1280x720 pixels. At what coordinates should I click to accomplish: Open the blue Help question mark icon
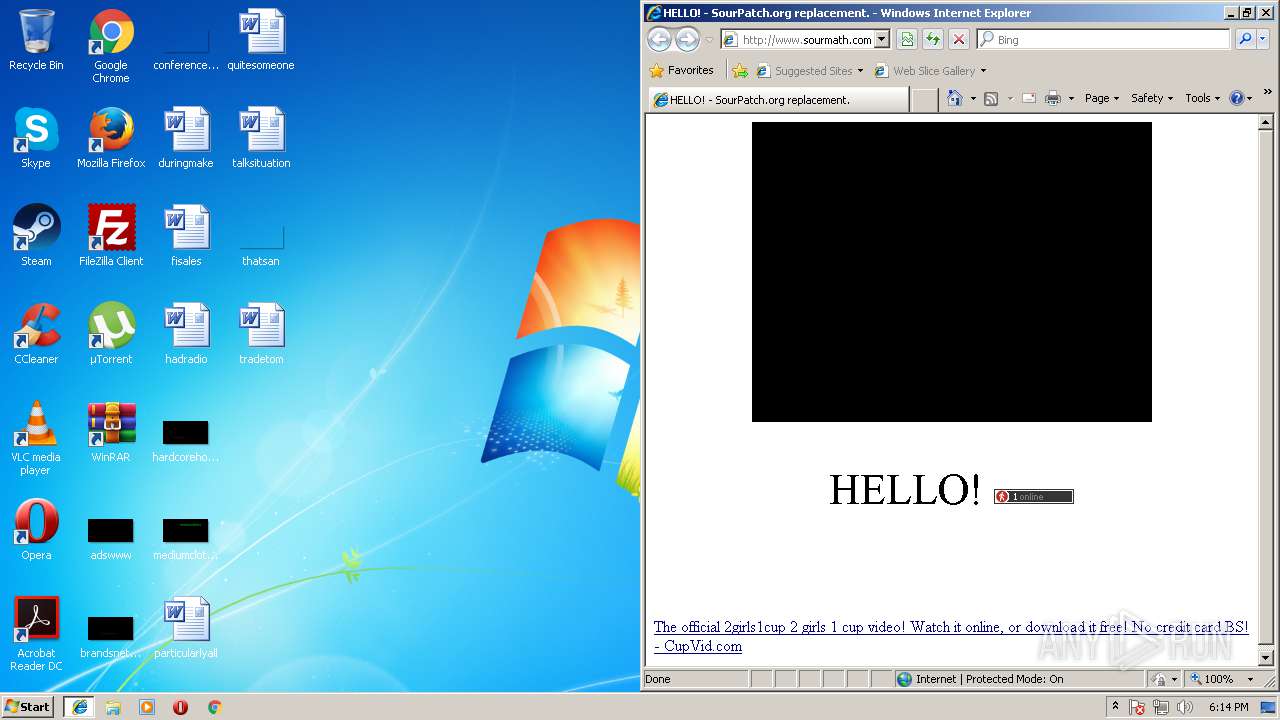pos(1237,98)
